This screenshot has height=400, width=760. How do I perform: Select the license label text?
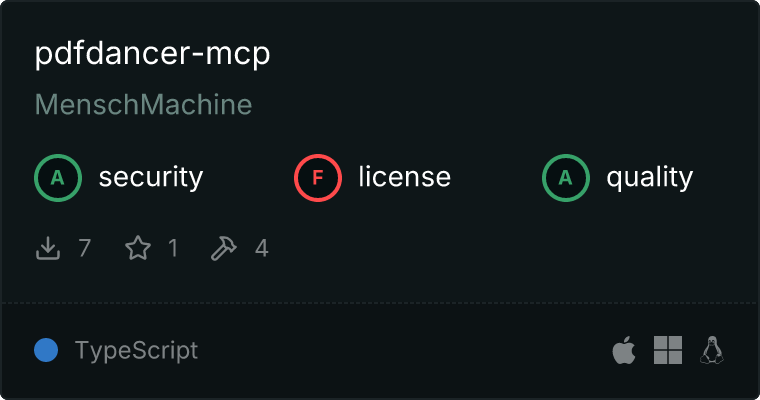click(404, 176)
